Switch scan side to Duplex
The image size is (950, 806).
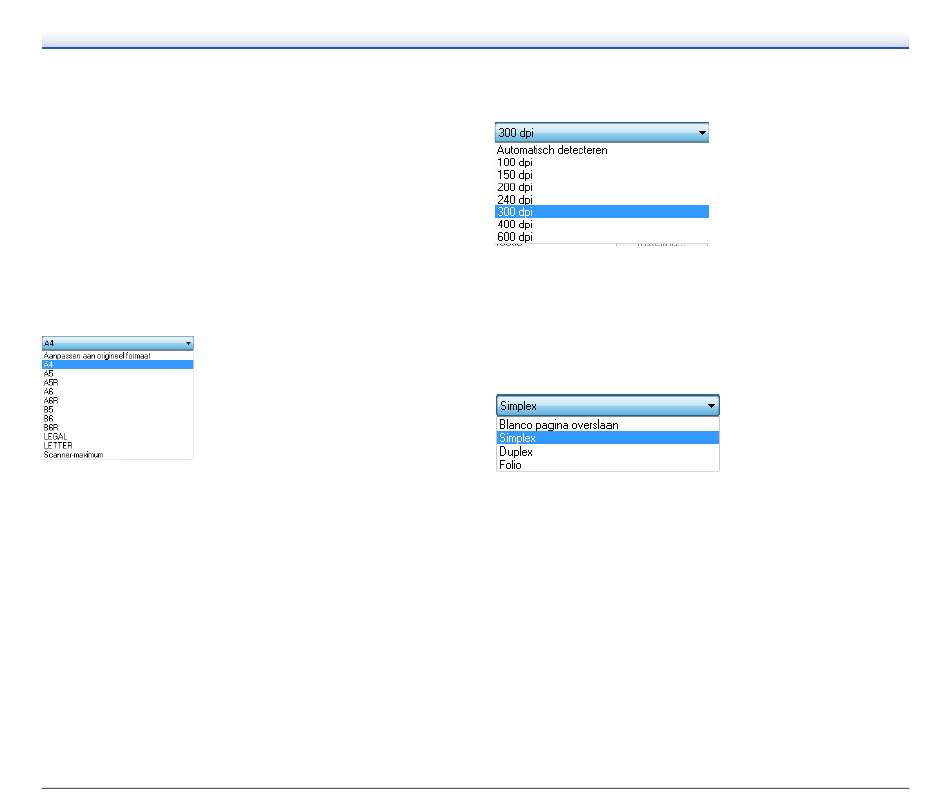pos(516,452)
